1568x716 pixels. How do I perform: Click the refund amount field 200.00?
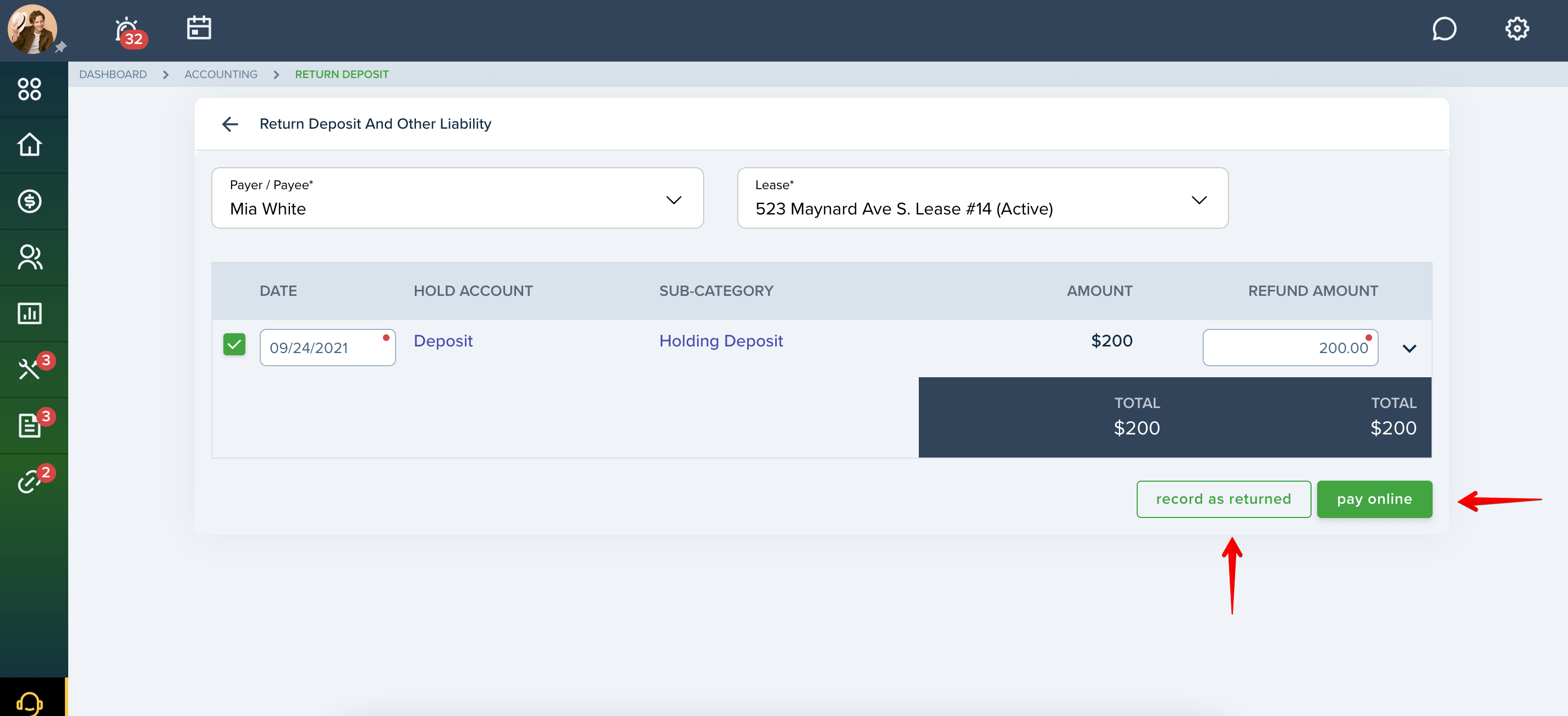[x=1290, y=348]
